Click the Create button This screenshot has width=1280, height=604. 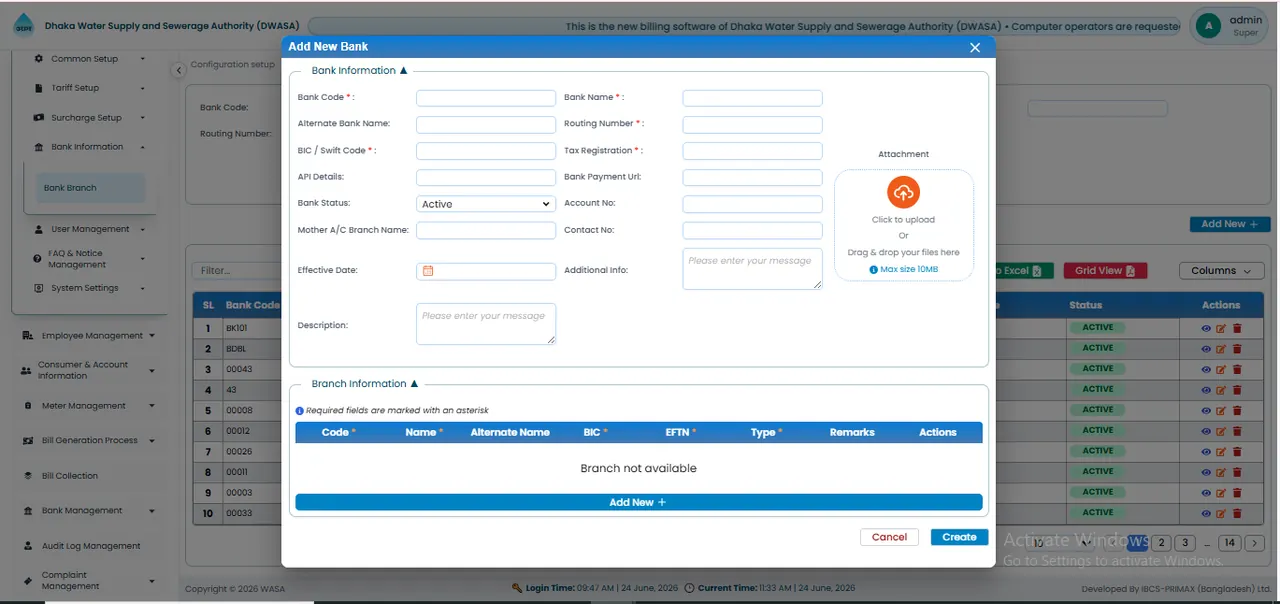point(959,537)
